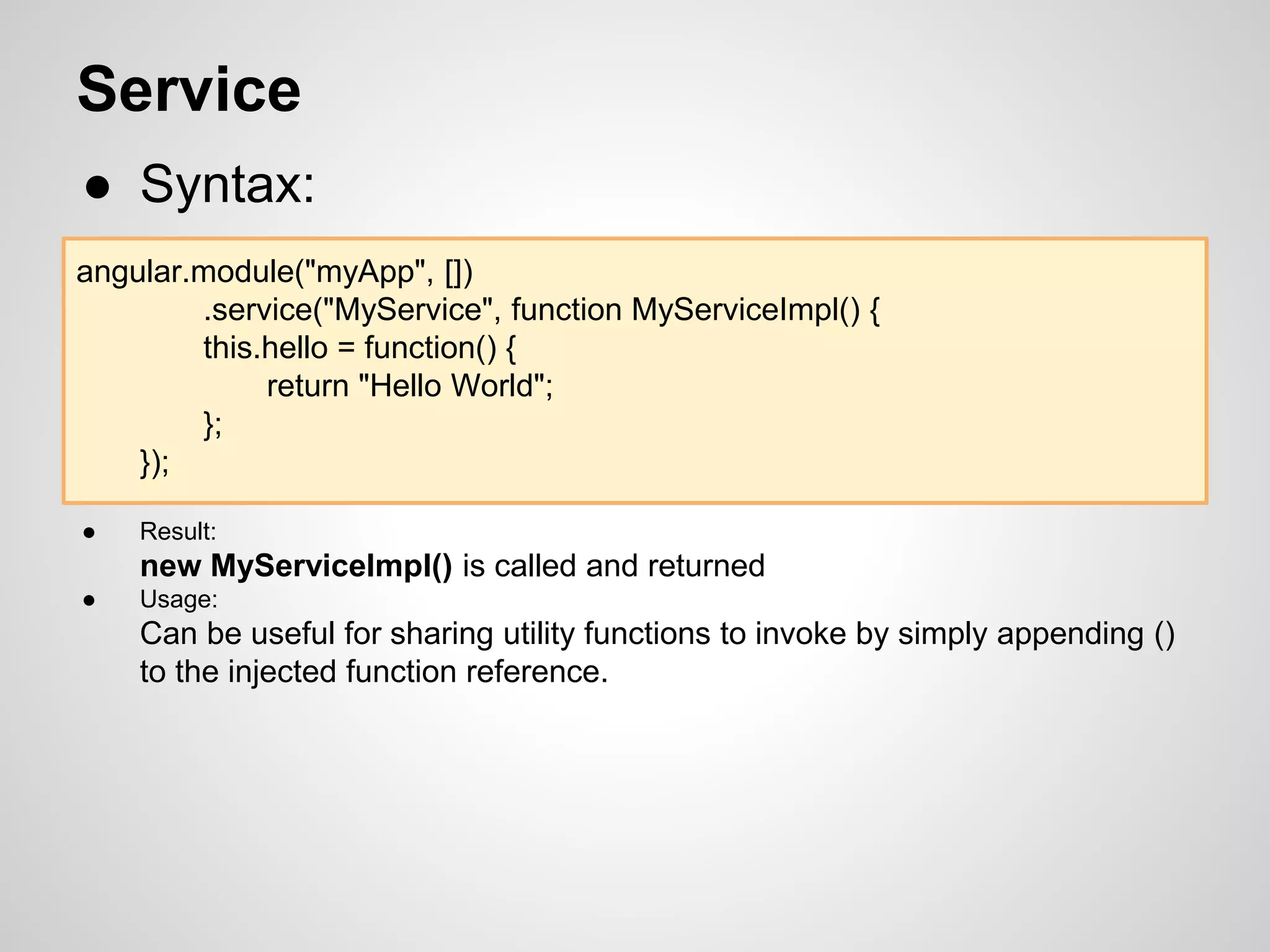Click the bold "new MyServiceImpl()" text
This screenshot has width=1270, height=952.
pos(296,566)
